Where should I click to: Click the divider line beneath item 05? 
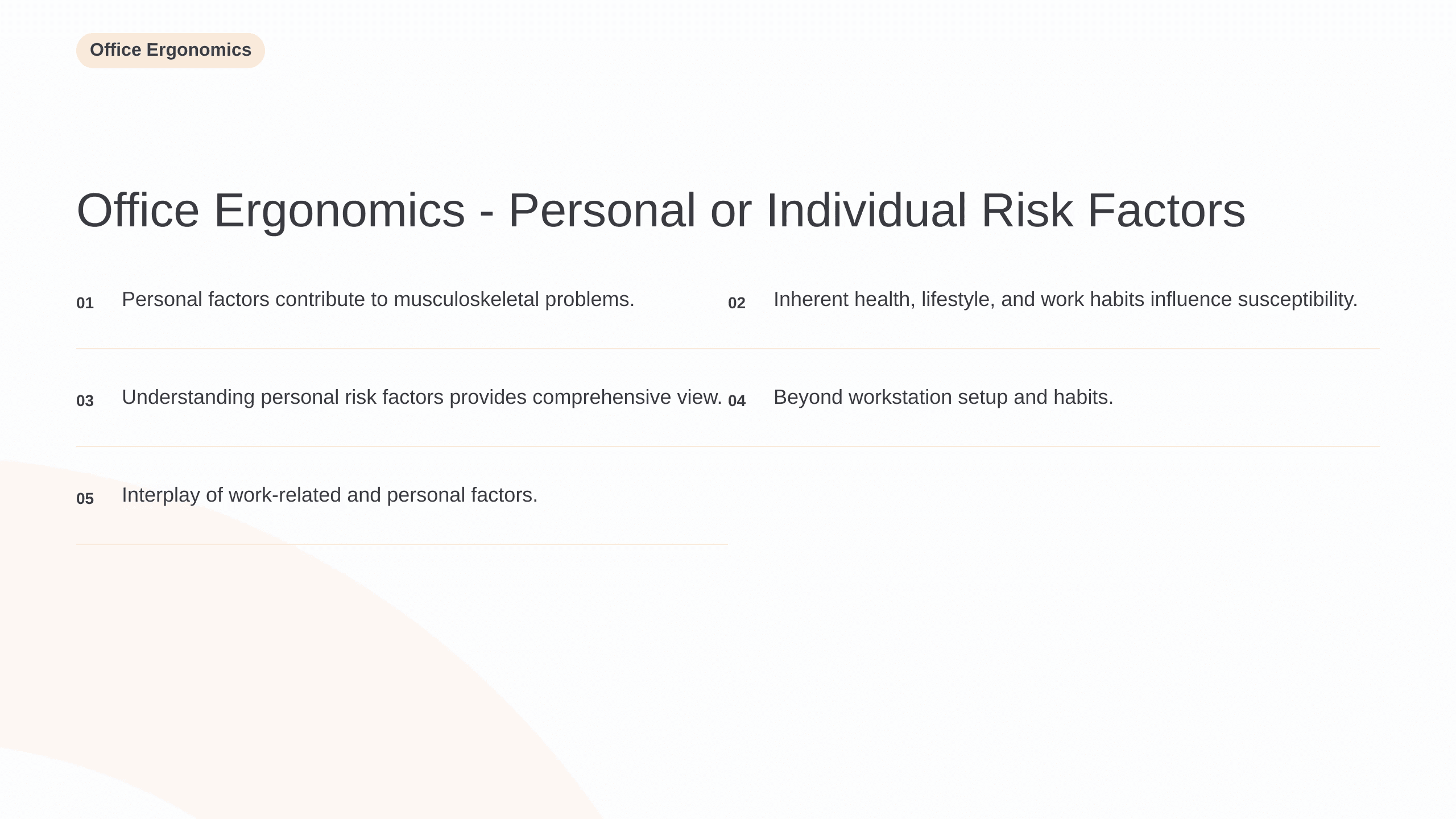pos(402,544)
